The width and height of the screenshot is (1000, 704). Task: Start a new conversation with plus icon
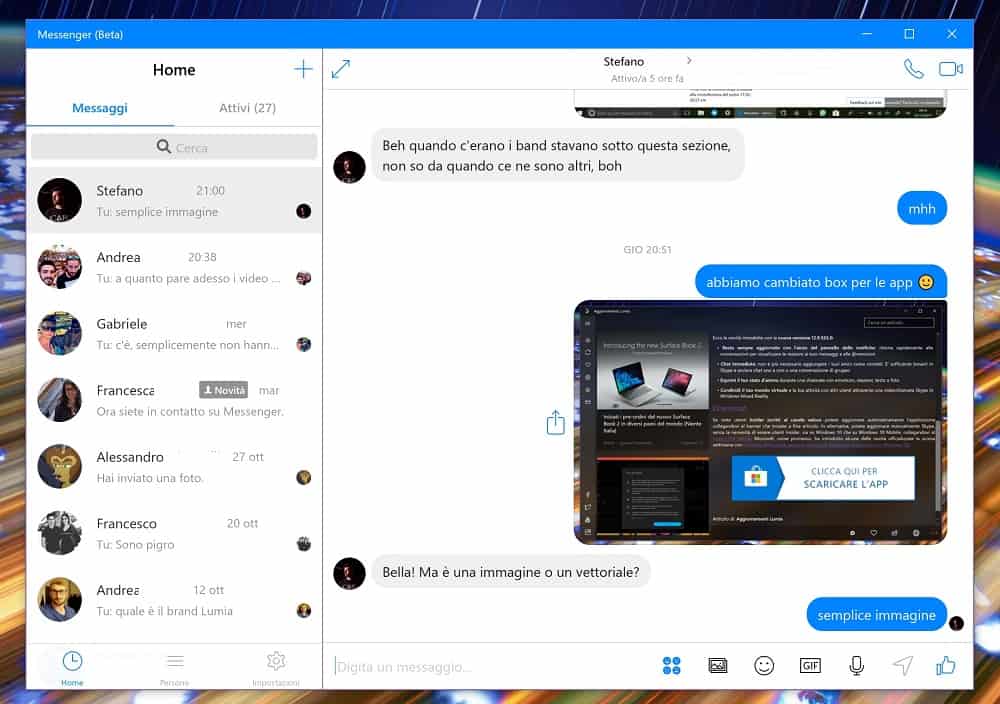[304, 69]
